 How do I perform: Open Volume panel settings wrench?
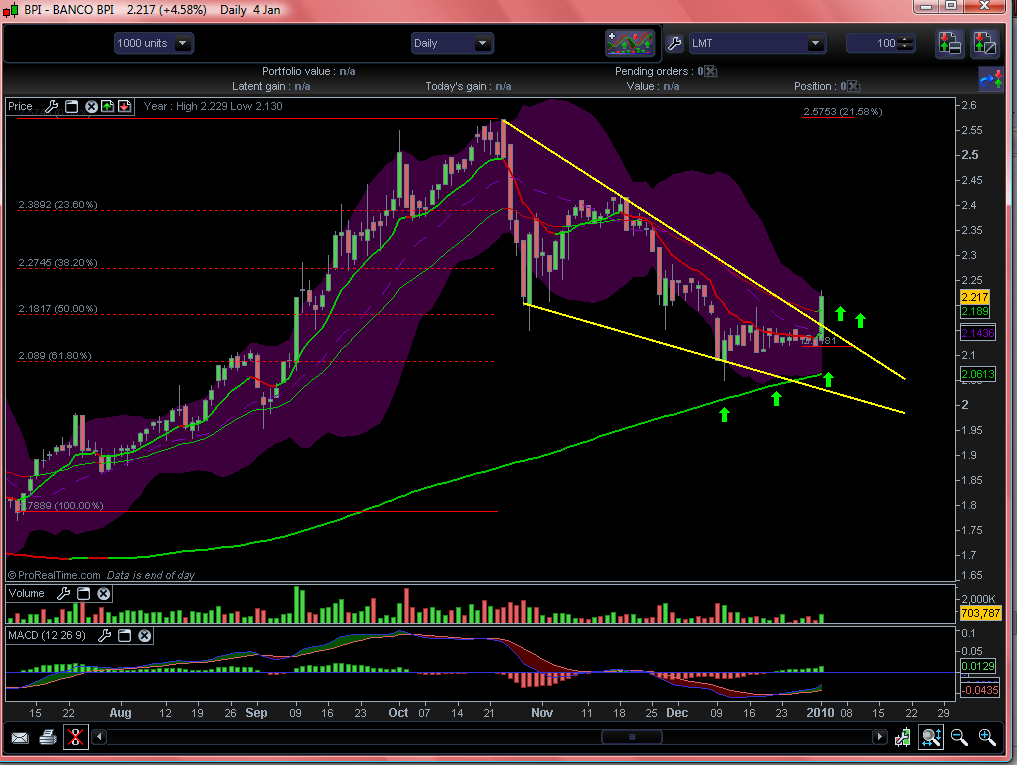64,593
